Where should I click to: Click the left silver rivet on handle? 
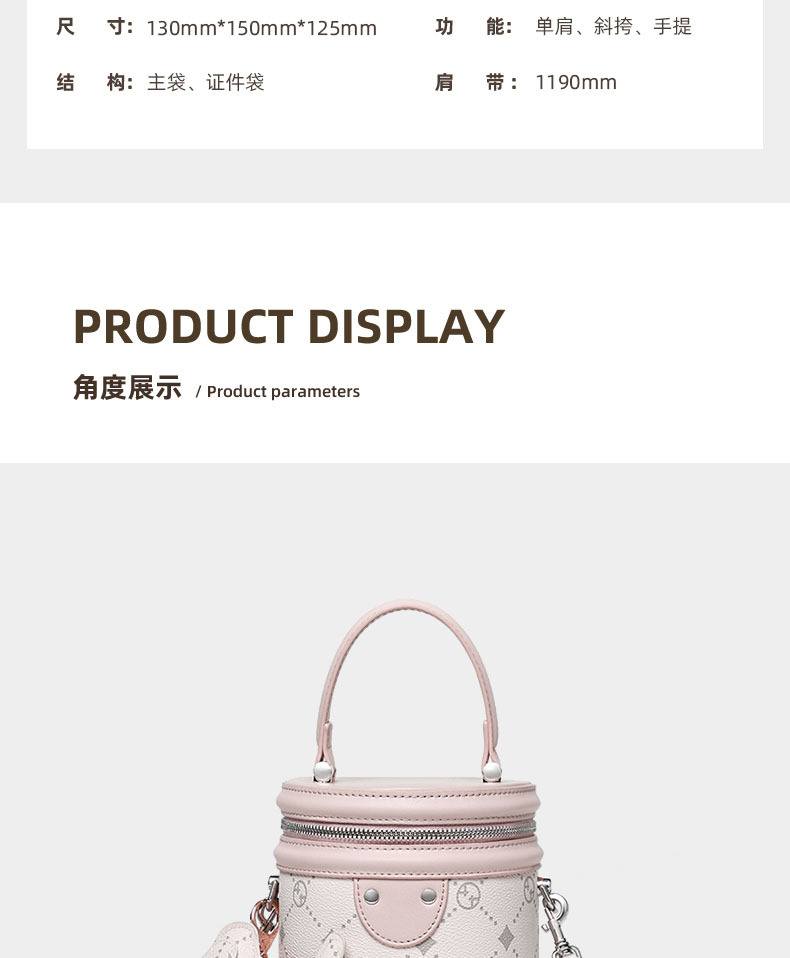click(x=323, y=771)
